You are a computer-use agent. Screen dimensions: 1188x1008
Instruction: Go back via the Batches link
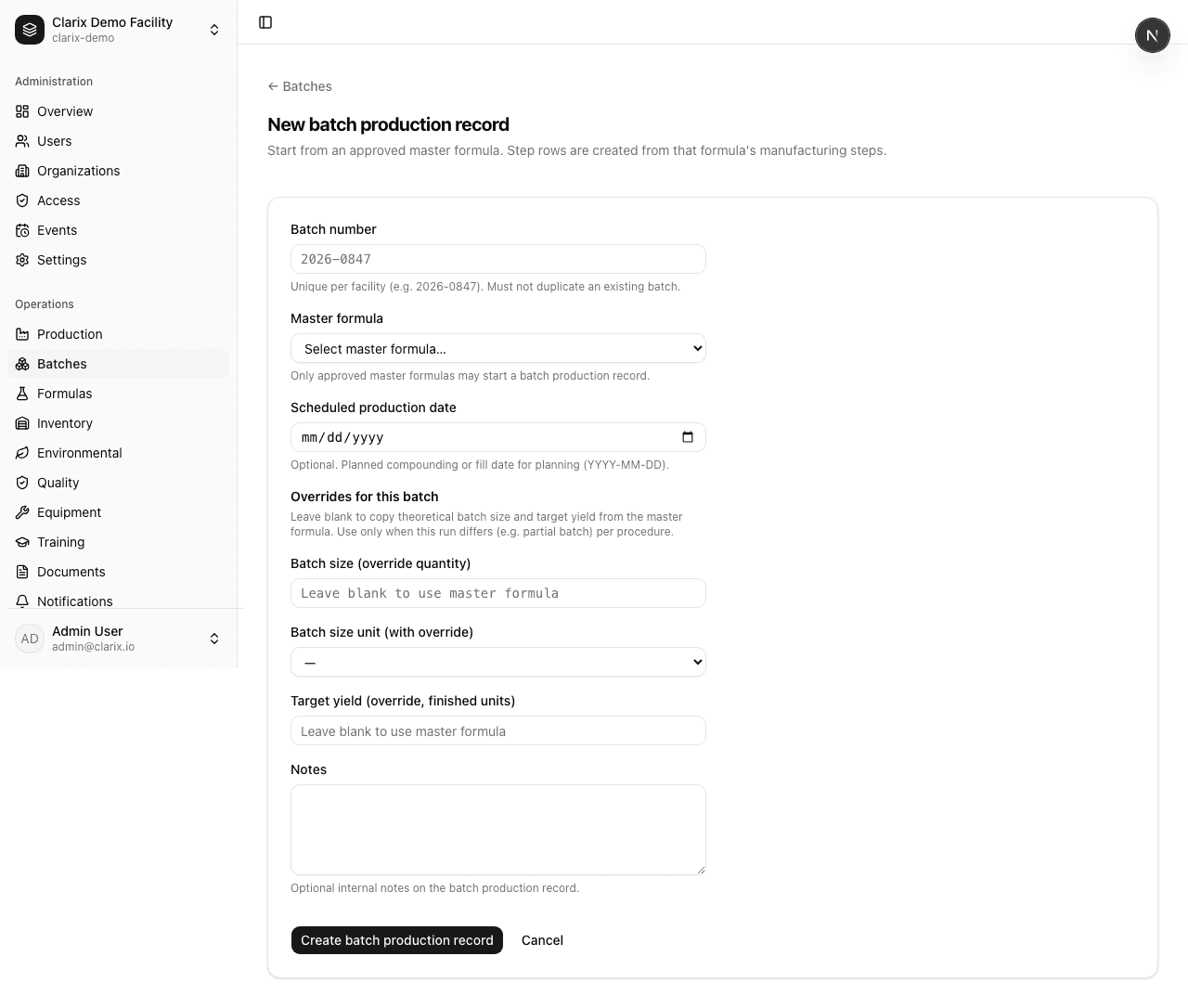point(300,86)
